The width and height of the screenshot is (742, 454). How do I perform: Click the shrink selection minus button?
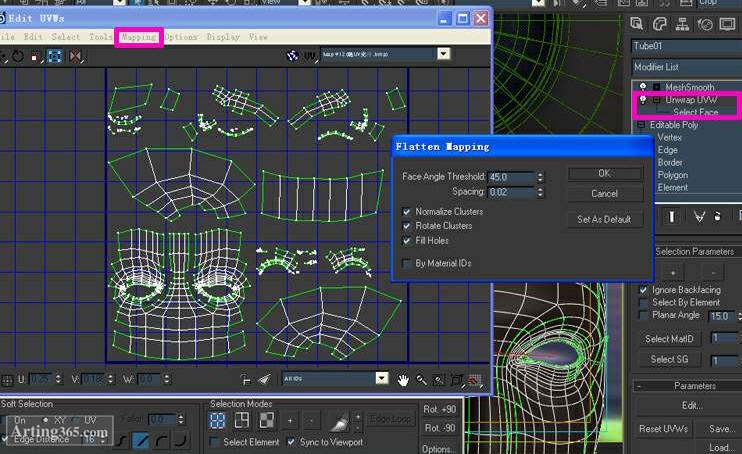click(311, 420)
